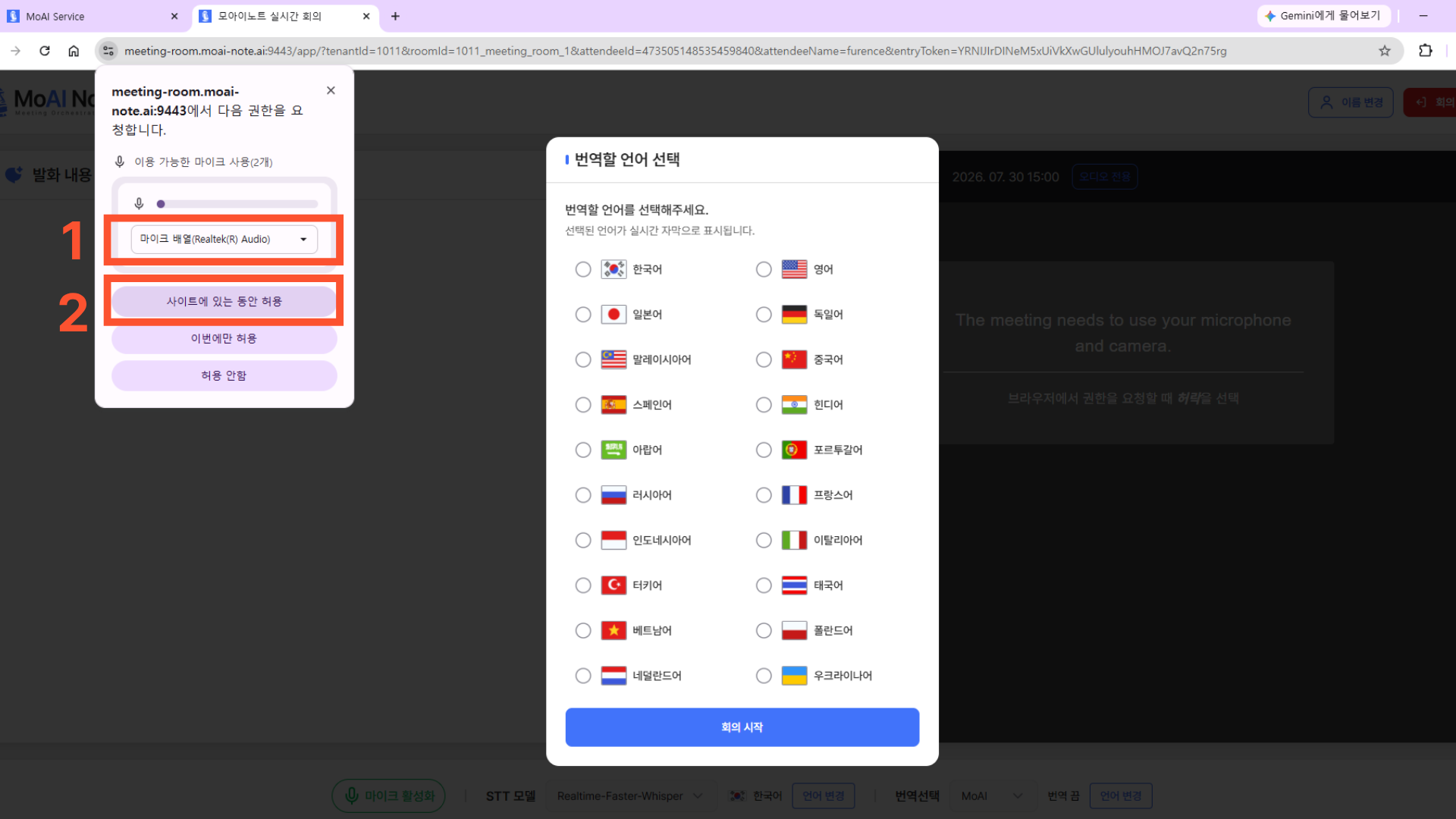Click the site information icon in address bar
This screenshot has width=1456, height=819.
point(108,51)
